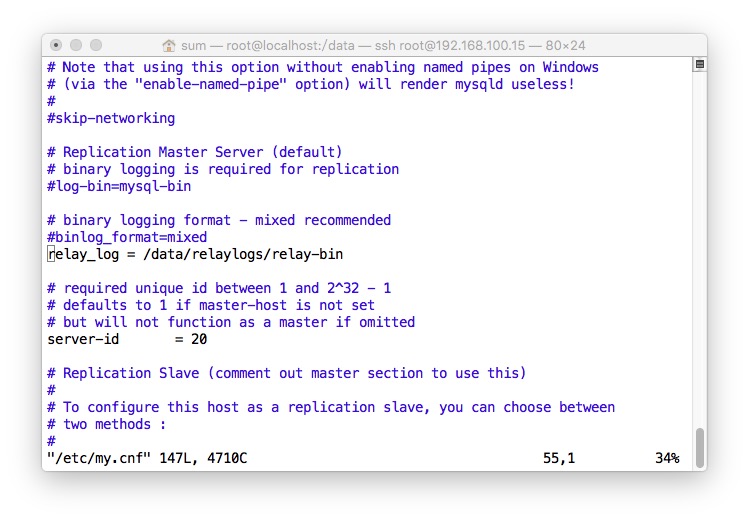Click the "/etc/my.cnf" status line text
749x521 pixels.
coord(147,458)
